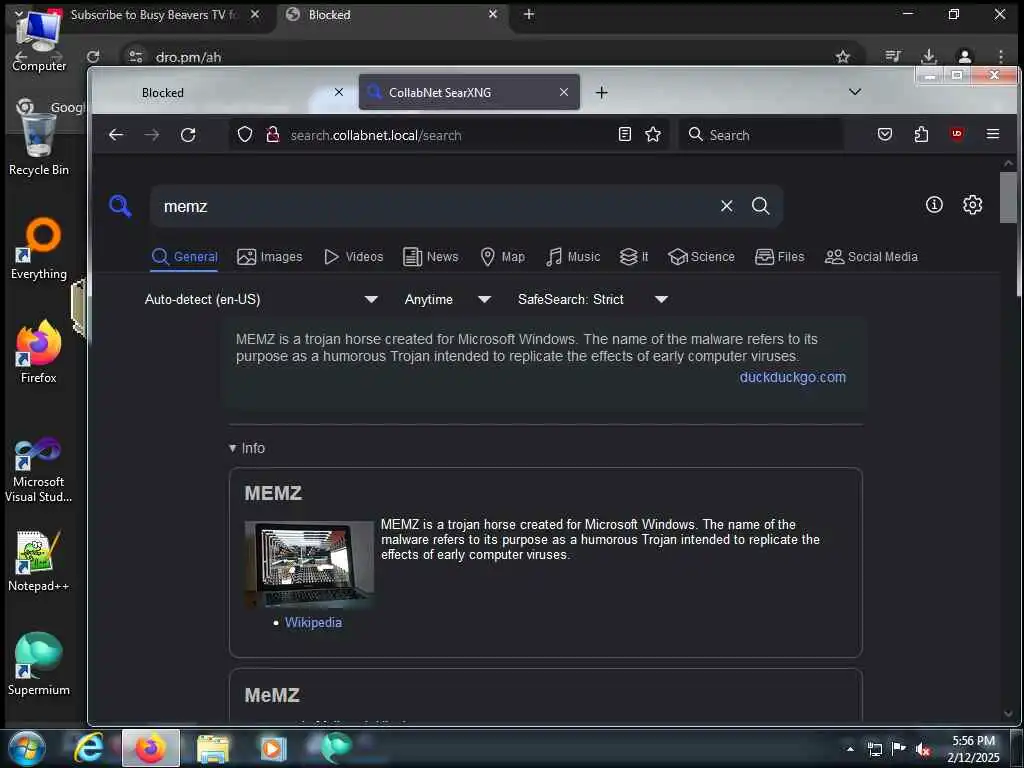This screenshot has height=768, width=1024.
Task: Open the SearXNG about info icon
Action: point(935,205)
